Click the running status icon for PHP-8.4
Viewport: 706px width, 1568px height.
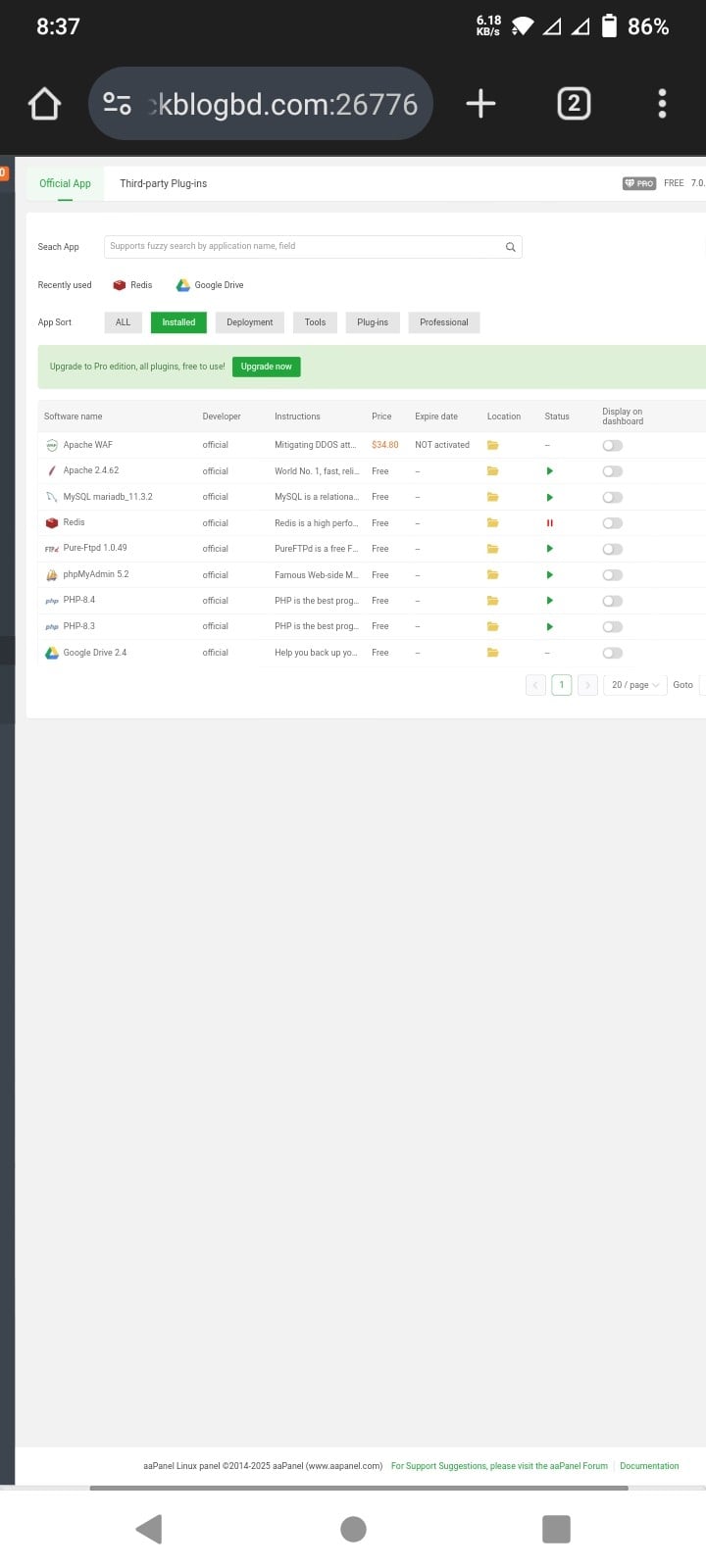point(549,601)
